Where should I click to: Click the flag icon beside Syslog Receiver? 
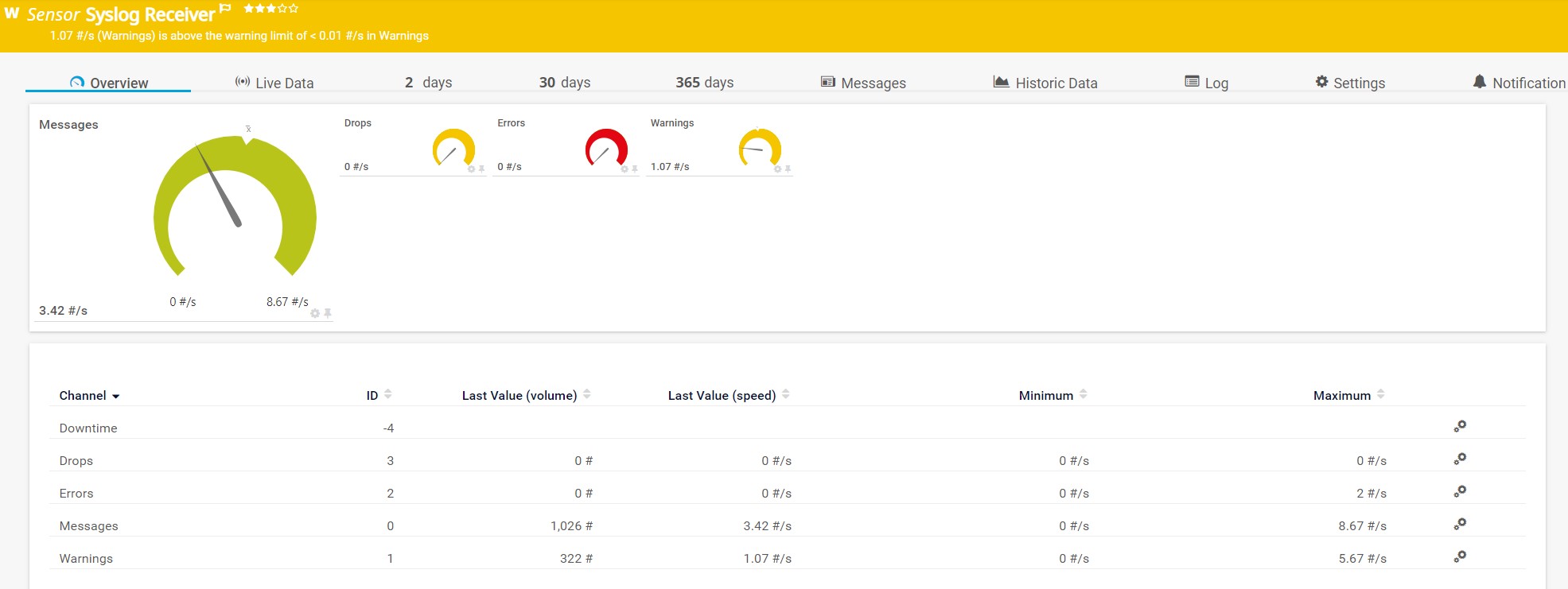(x=225, y=9)
